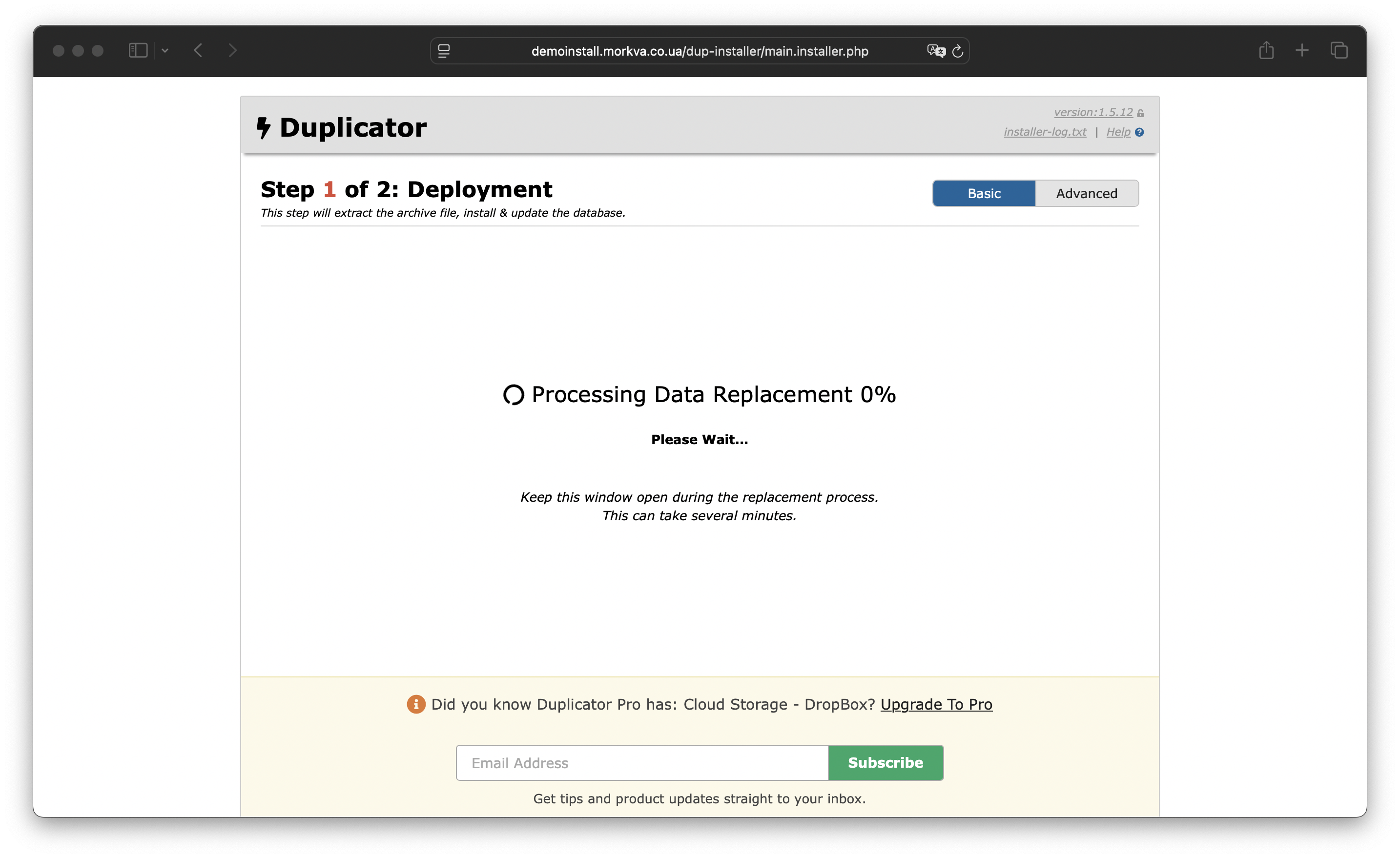Click the Processing Data Replacement 0% text
The height and width of the screenshot is (858, 1400).
(714, 394)
